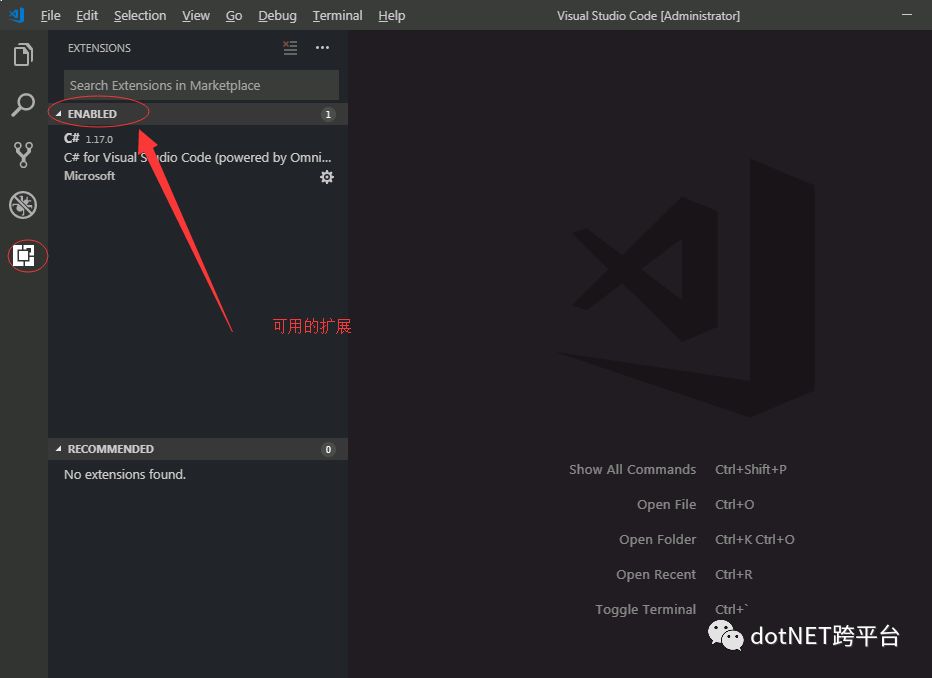The width and height of the screenshot is (932, 678).
Task: Click Show All Commands shortcut hint
Action: tap(678, 469)
